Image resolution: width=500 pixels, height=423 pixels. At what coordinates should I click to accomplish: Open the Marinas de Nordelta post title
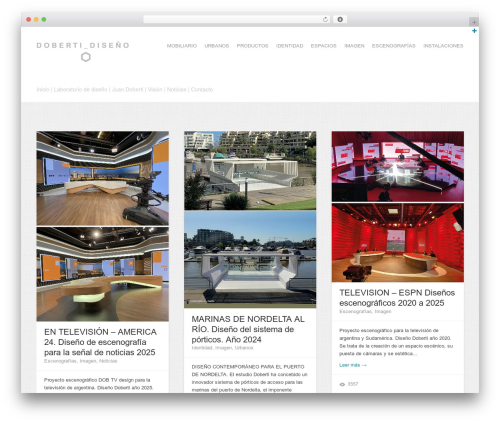click(248, 329)
